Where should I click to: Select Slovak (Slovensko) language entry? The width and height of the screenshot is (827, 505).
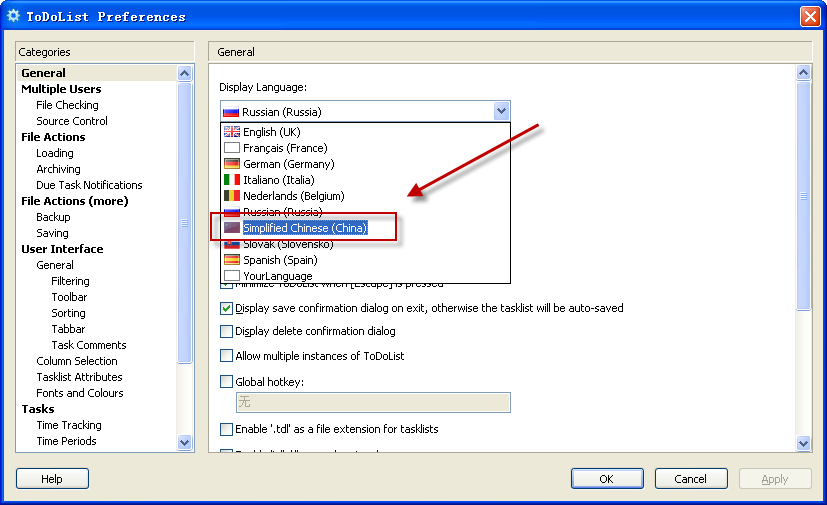click(x=366, y=244)
